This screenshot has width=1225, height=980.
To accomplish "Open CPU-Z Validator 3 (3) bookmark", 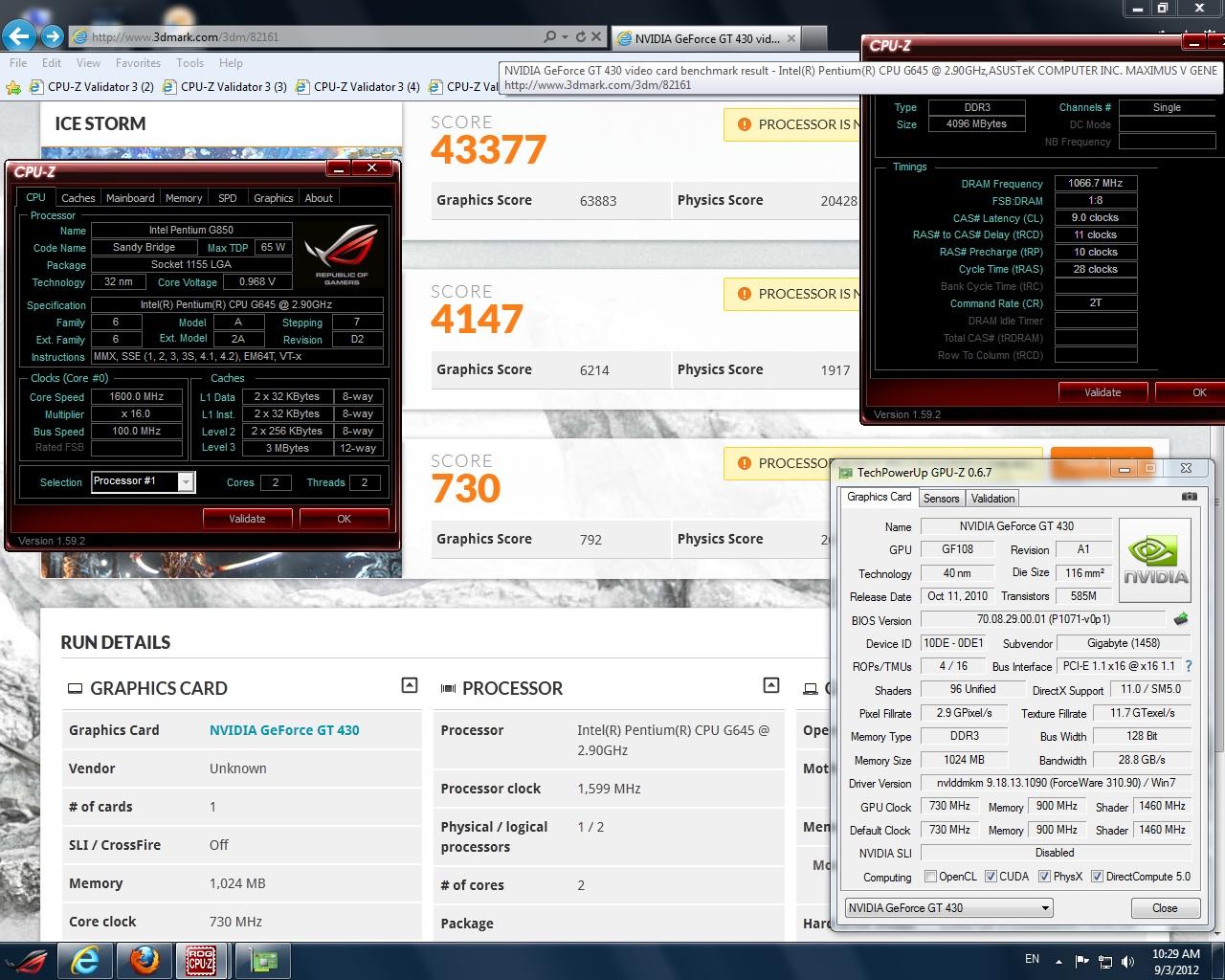I will [224, 87].
